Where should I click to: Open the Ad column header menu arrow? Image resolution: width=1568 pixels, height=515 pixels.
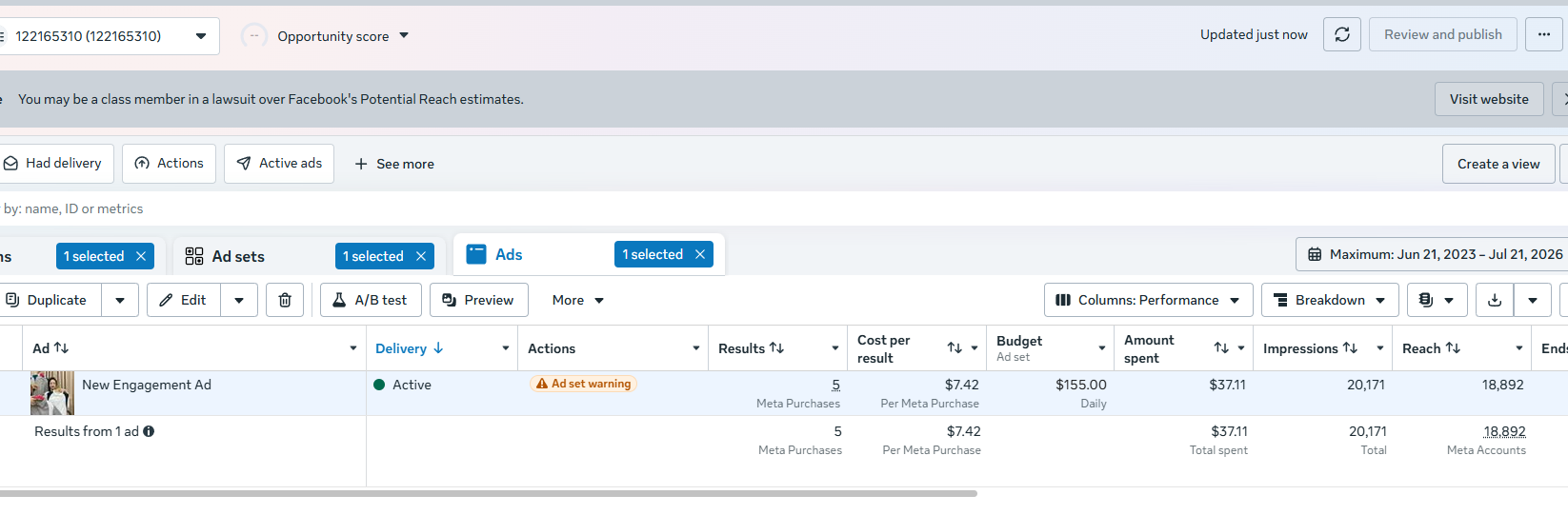(x=353, y=348)
